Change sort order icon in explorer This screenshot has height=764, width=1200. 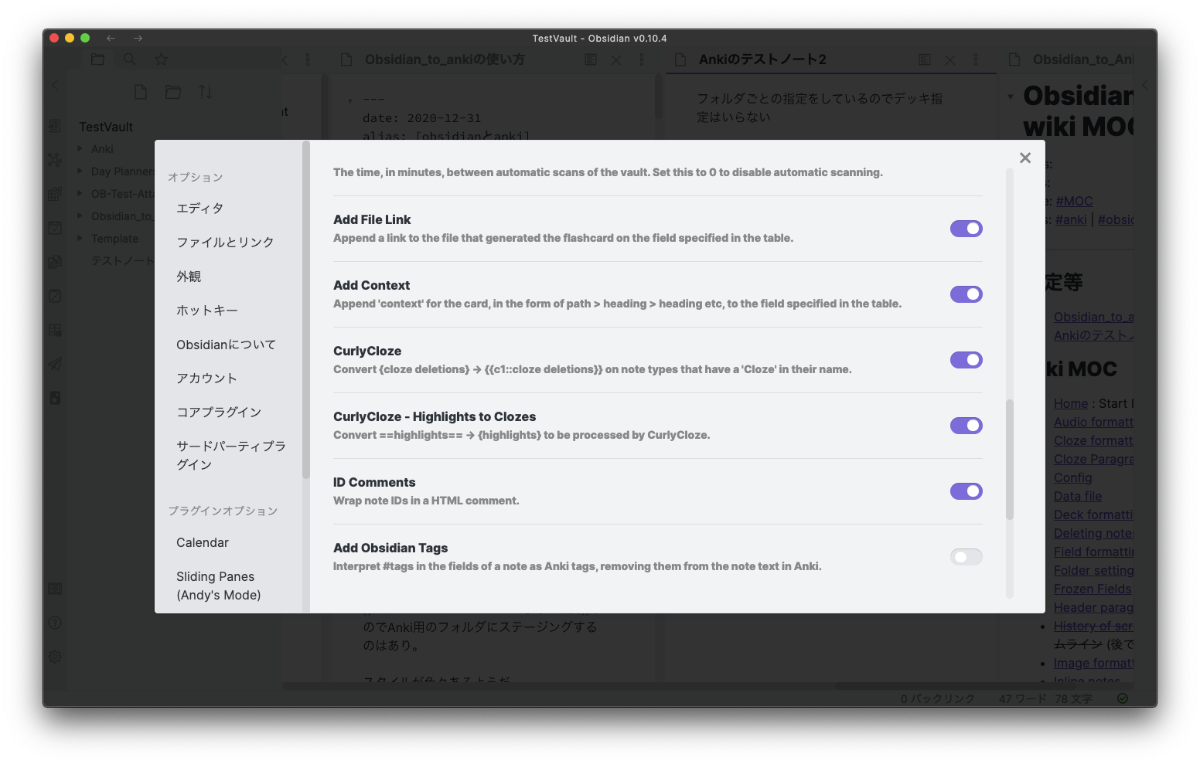tap(205, 92)
